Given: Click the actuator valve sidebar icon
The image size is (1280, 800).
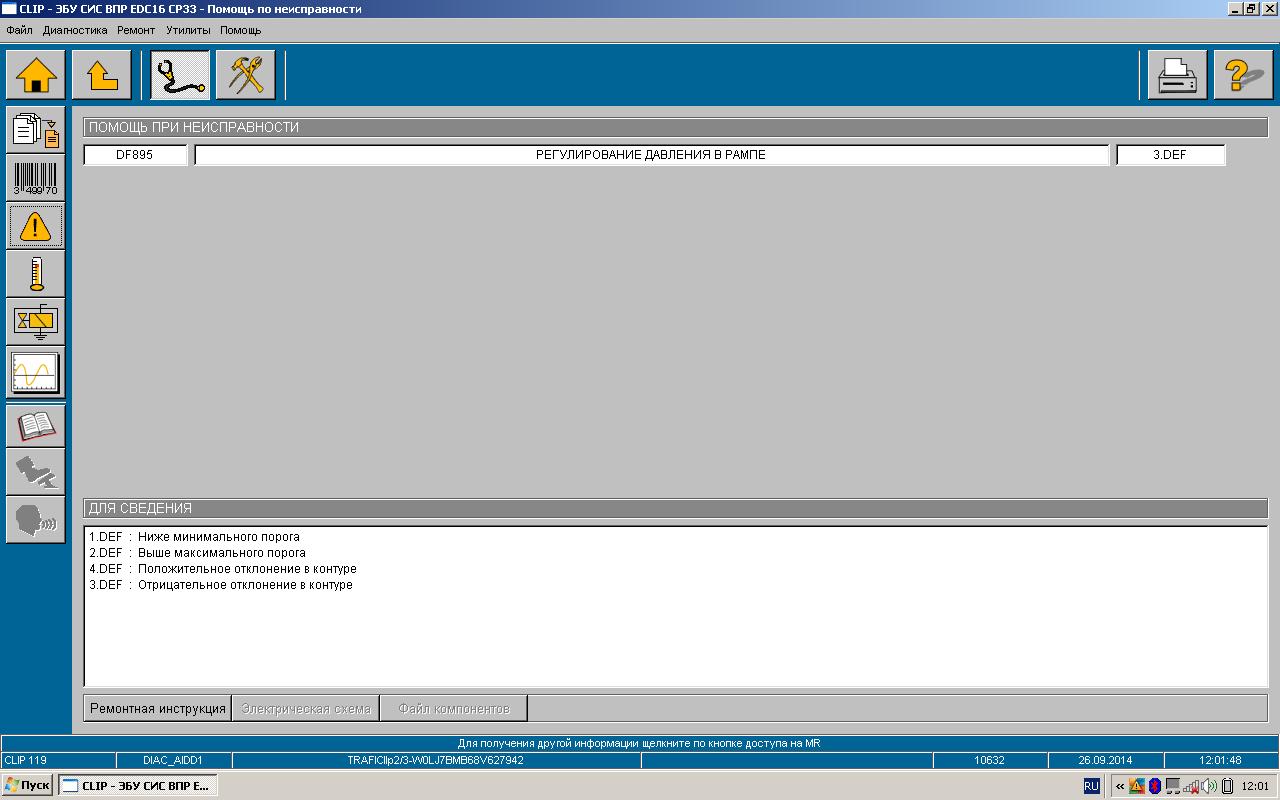Looking at the screenshot, I should pos(36,322).
